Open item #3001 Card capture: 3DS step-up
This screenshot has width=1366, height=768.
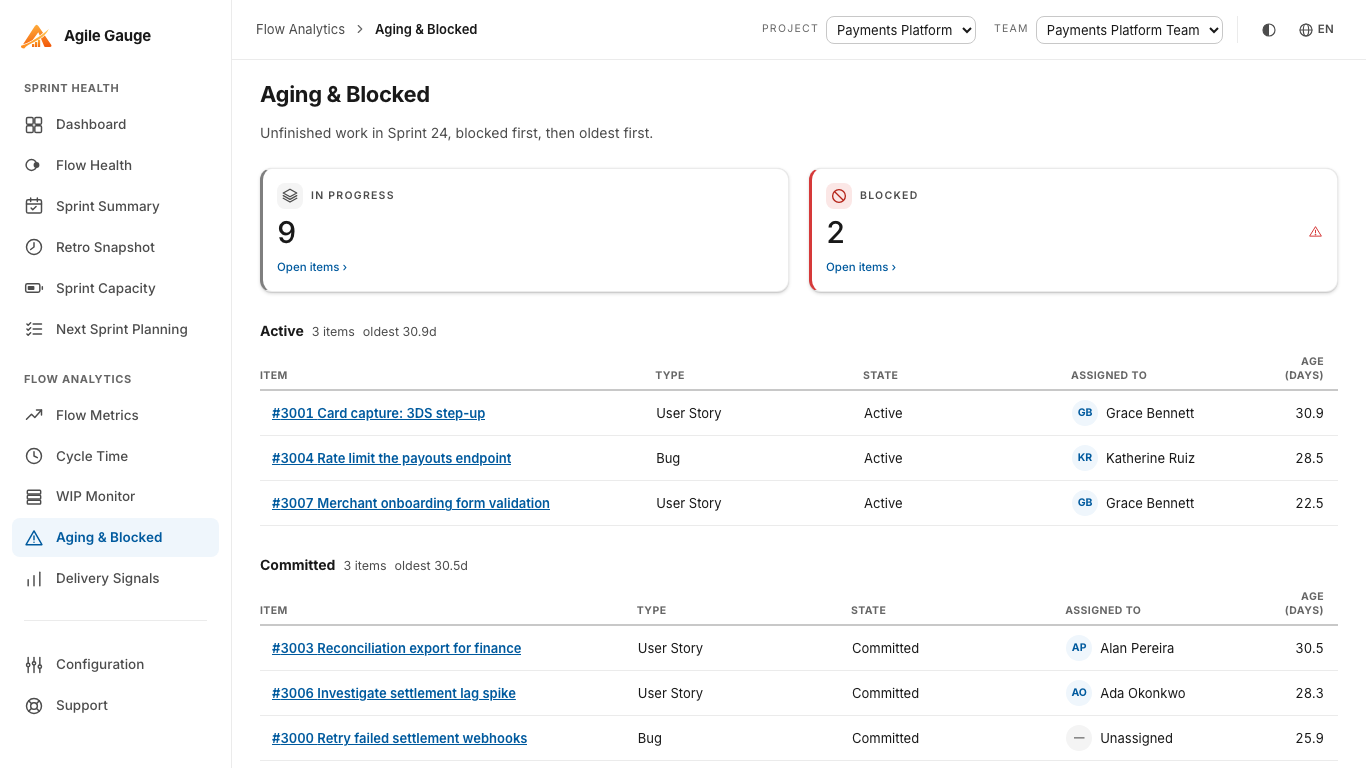378,413
